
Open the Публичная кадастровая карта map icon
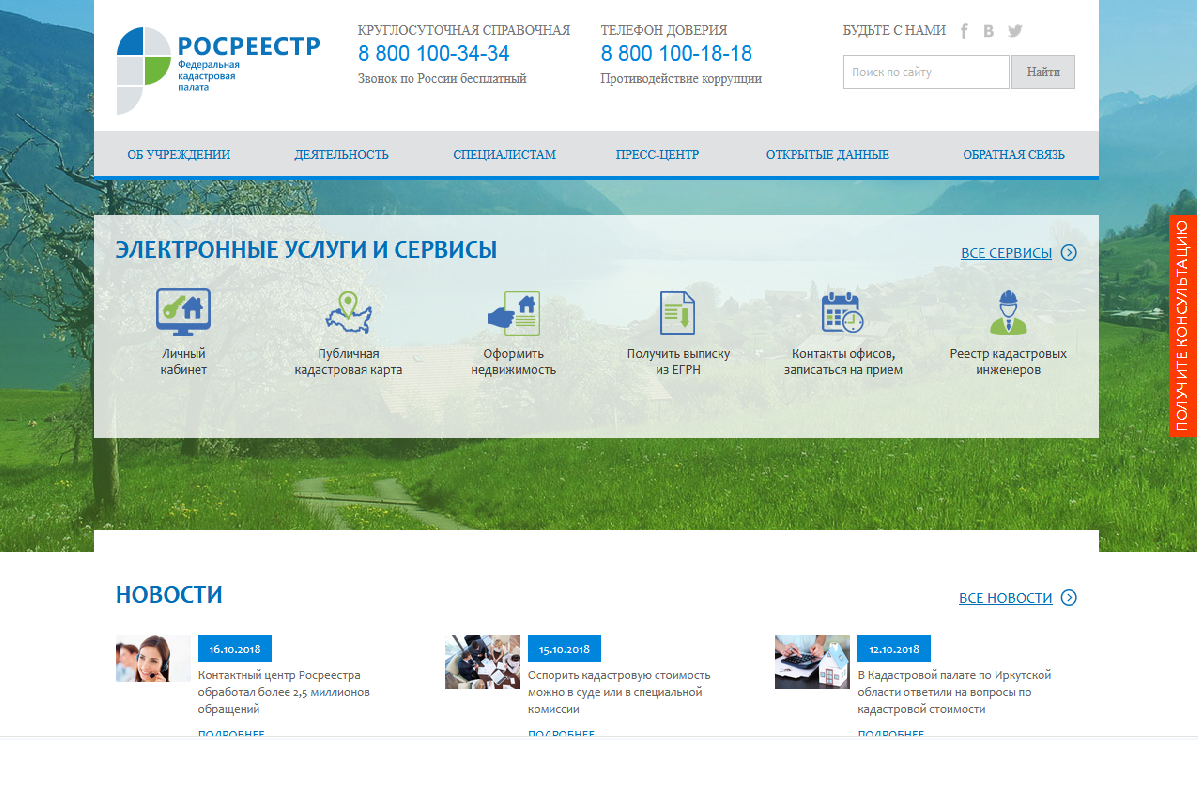(348, 312)
